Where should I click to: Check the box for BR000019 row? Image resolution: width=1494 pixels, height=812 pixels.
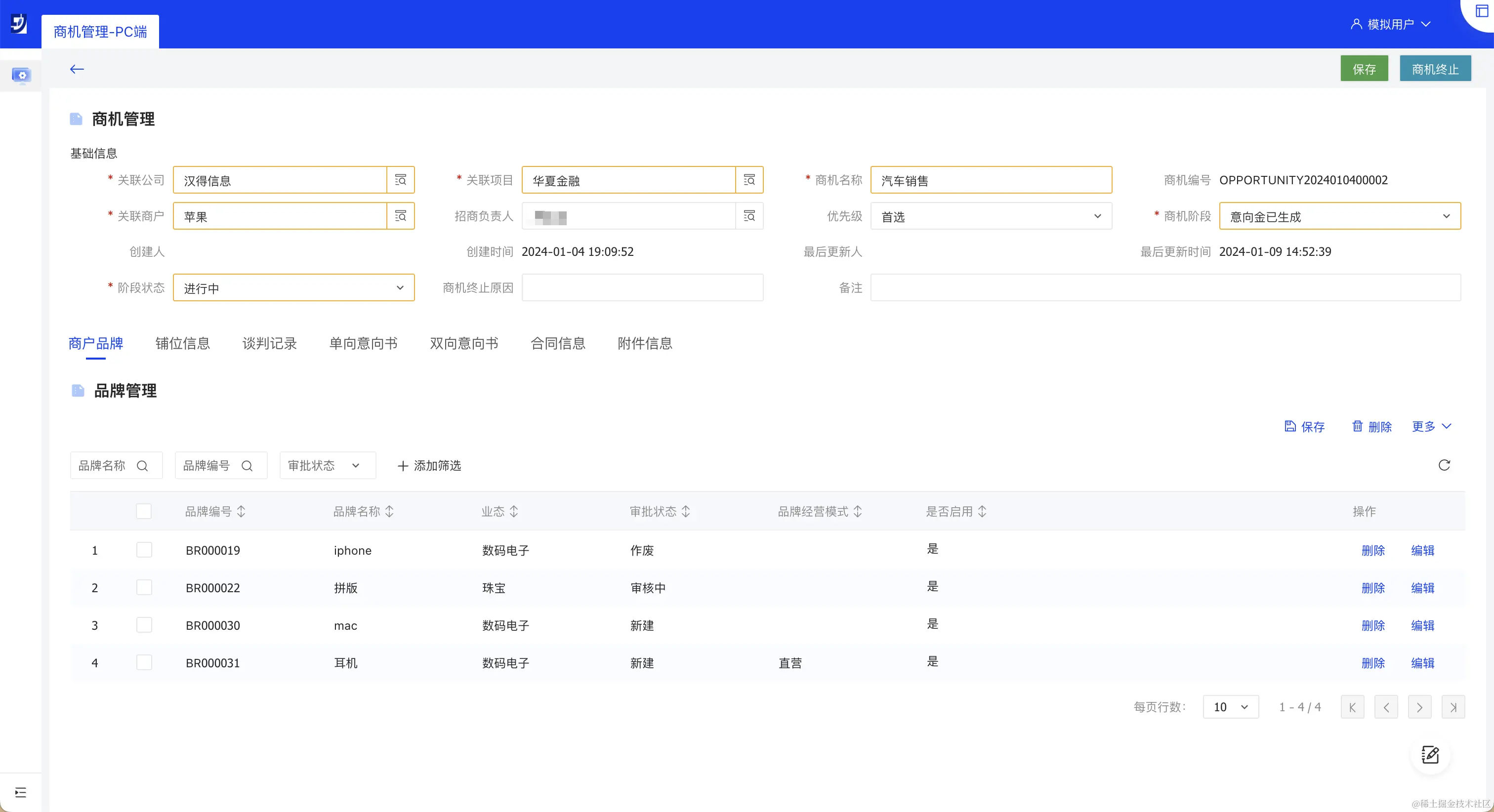pyautogui.click(x=144, y=549)
